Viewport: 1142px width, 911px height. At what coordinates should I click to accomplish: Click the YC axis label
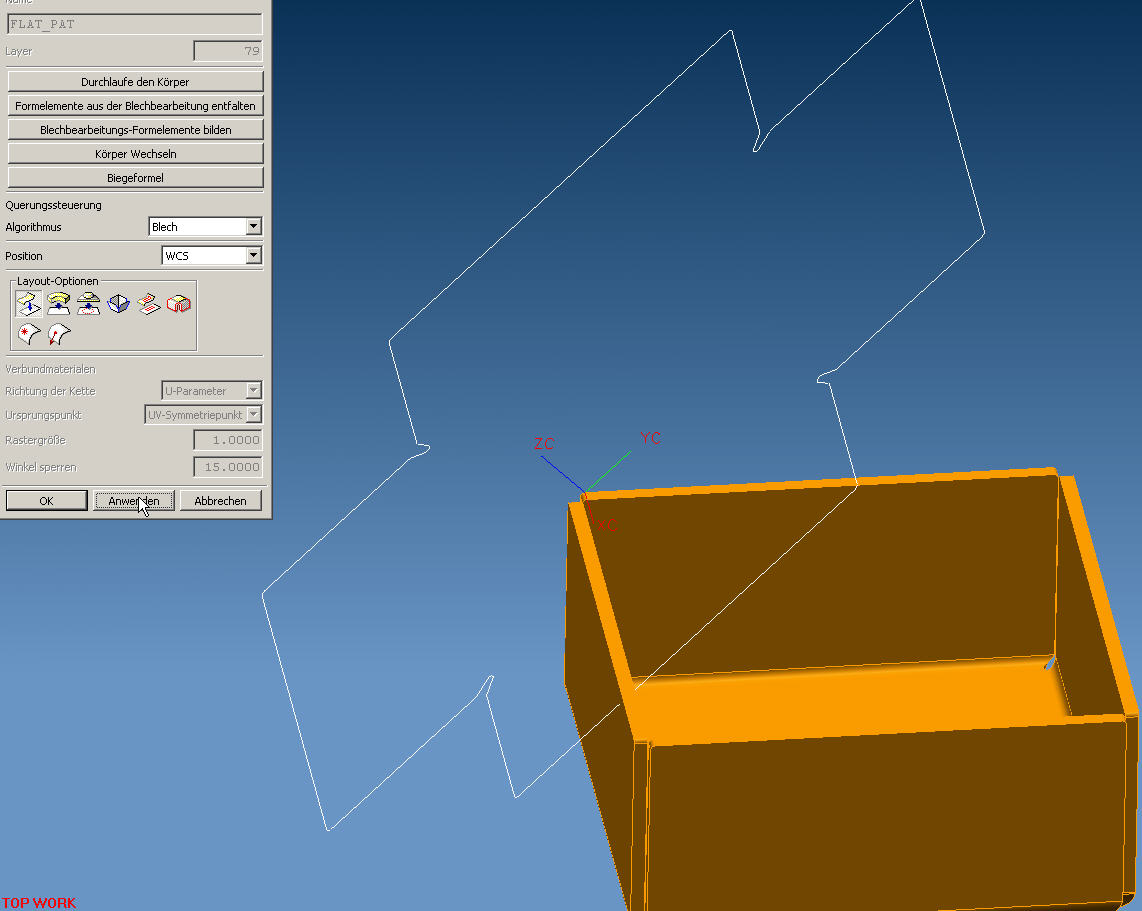pos(650,438)
